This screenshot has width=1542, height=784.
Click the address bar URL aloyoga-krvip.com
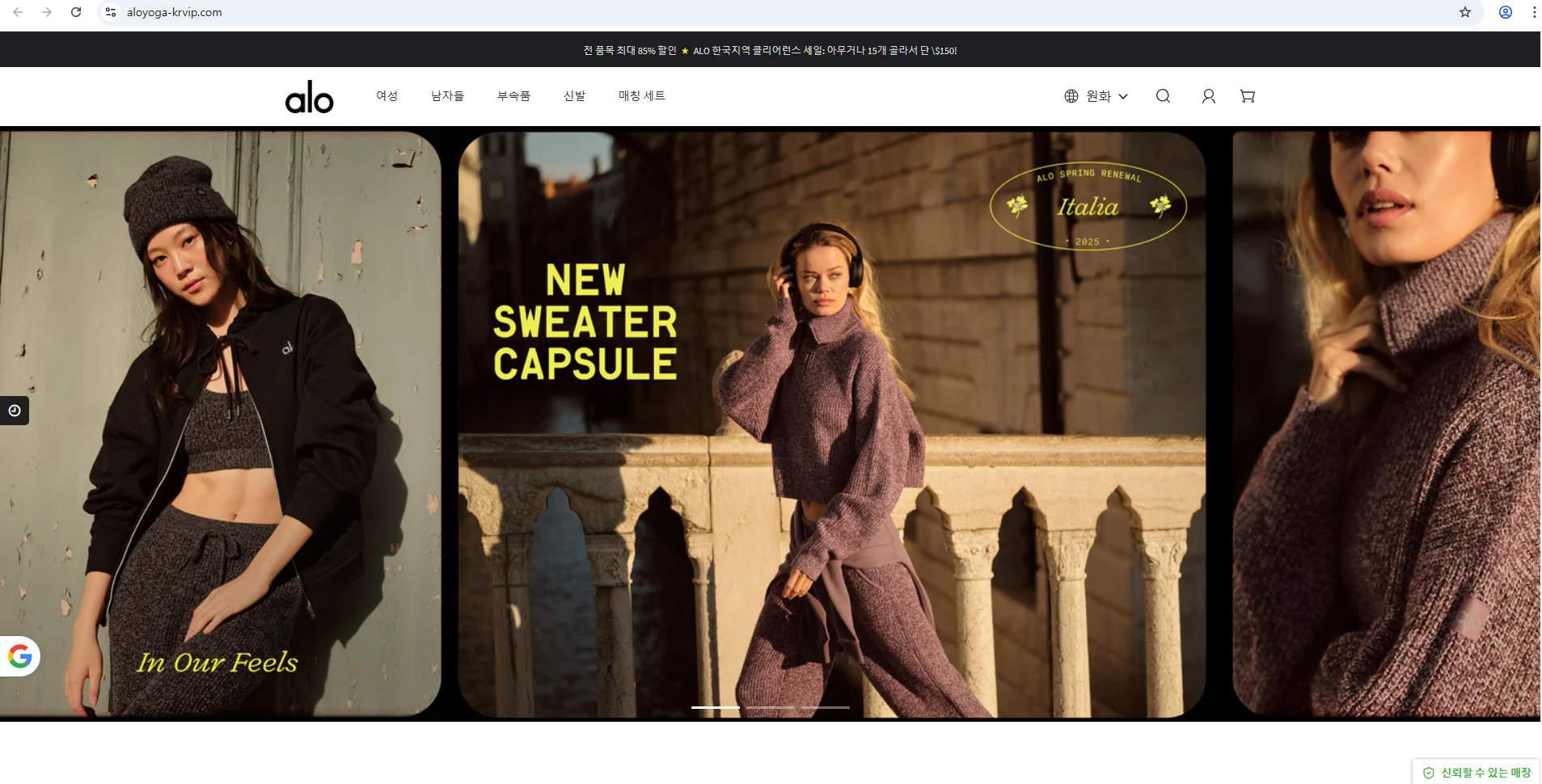(x=175, y=12)
